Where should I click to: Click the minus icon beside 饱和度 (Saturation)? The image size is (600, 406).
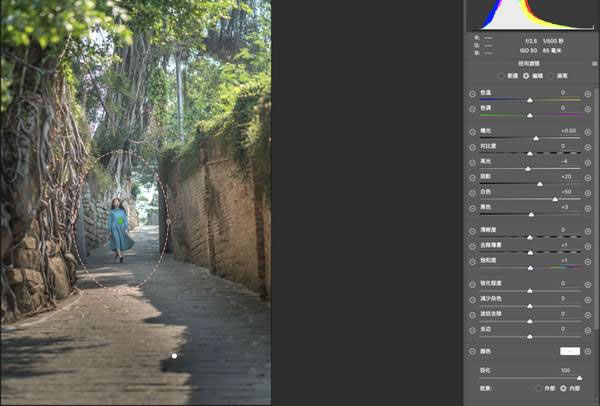473,262
